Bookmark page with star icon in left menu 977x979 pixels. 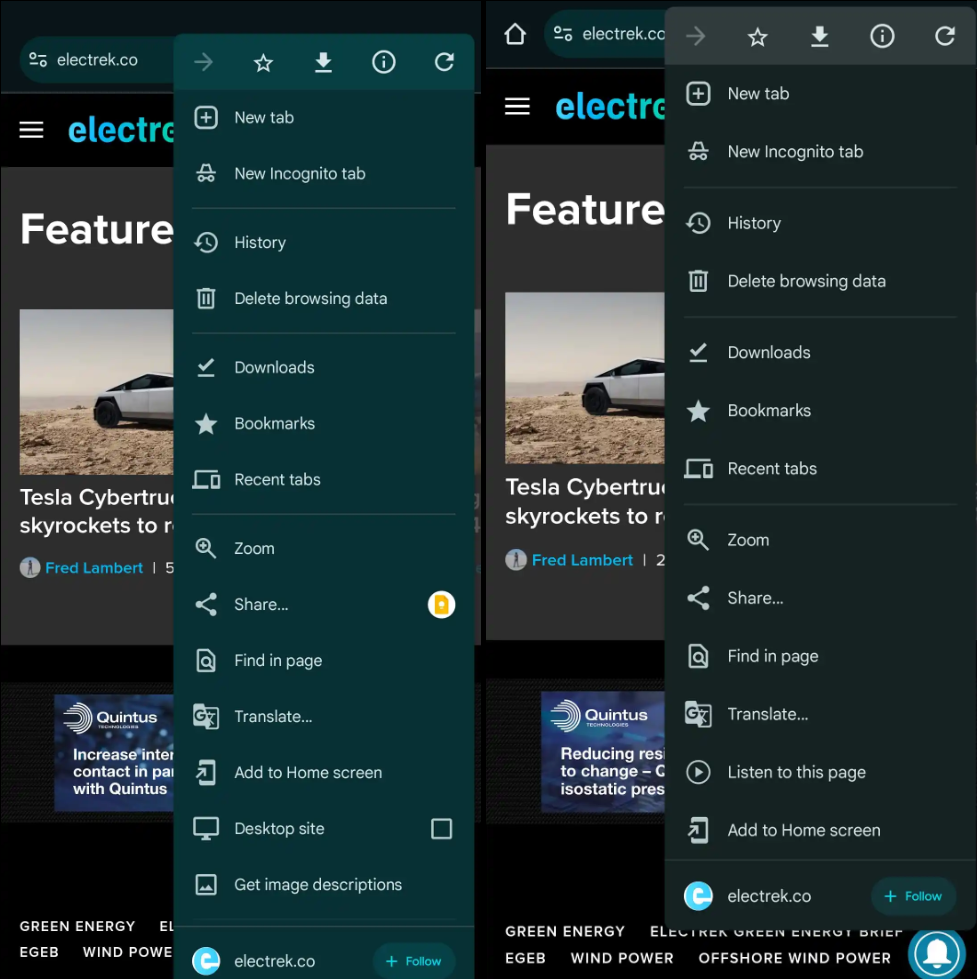(263, 62)
